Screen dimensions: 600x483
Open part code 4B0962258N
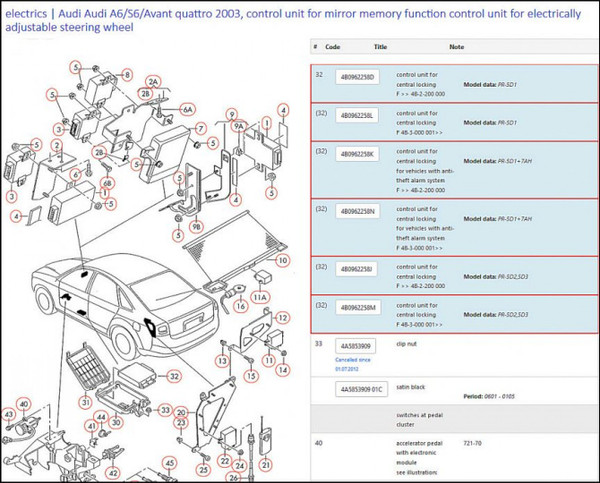tap(357, 211)
